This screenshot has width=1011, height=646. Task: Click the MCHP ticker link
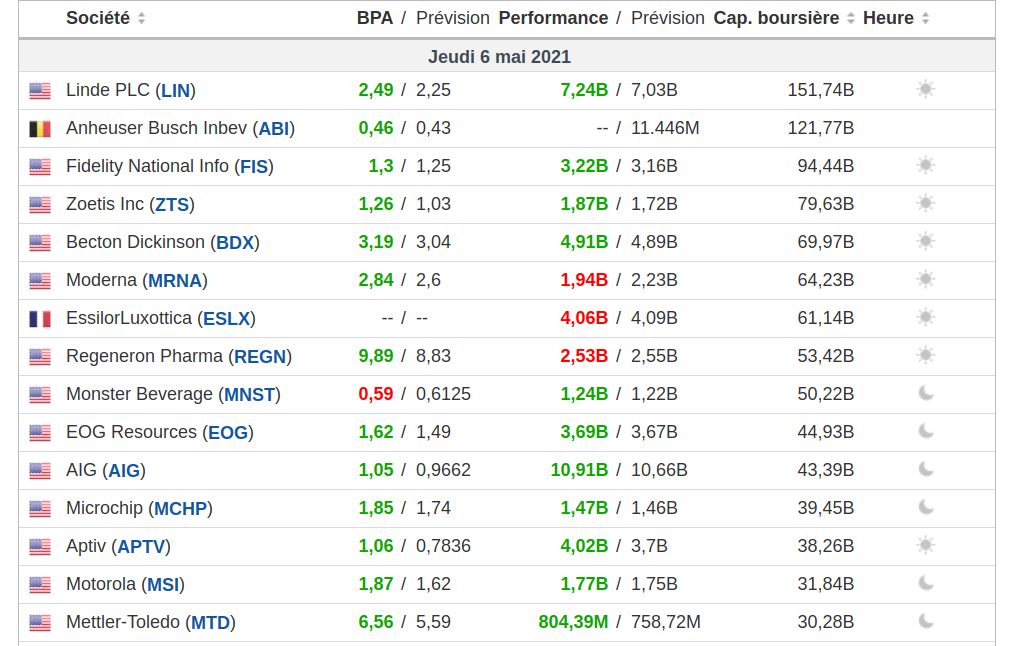180,509
